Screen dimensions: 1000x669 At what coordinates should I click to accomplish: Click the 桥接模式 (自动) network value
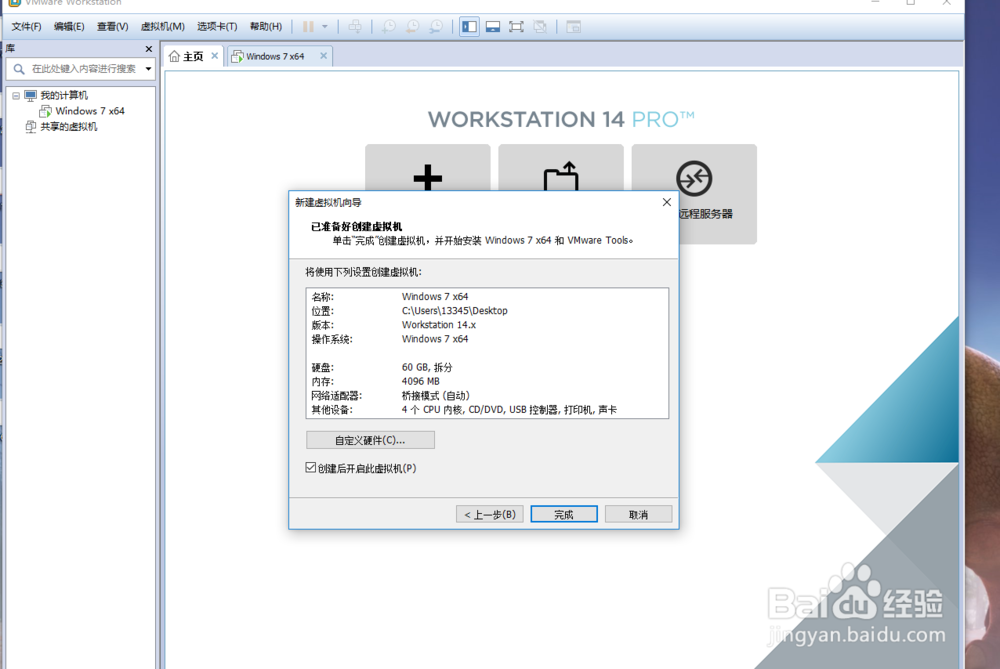point(436,395)
